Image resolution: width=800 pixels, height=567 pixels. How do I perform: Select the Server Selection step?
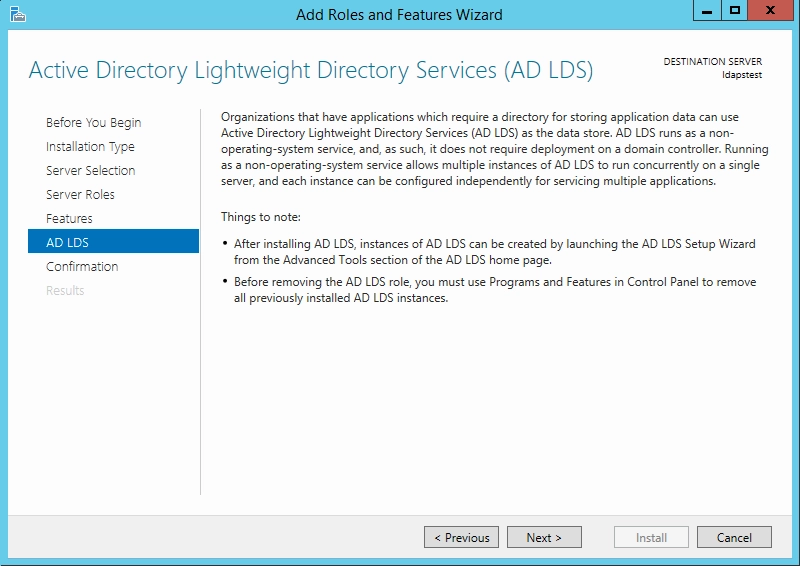click(x=91, y=170)
